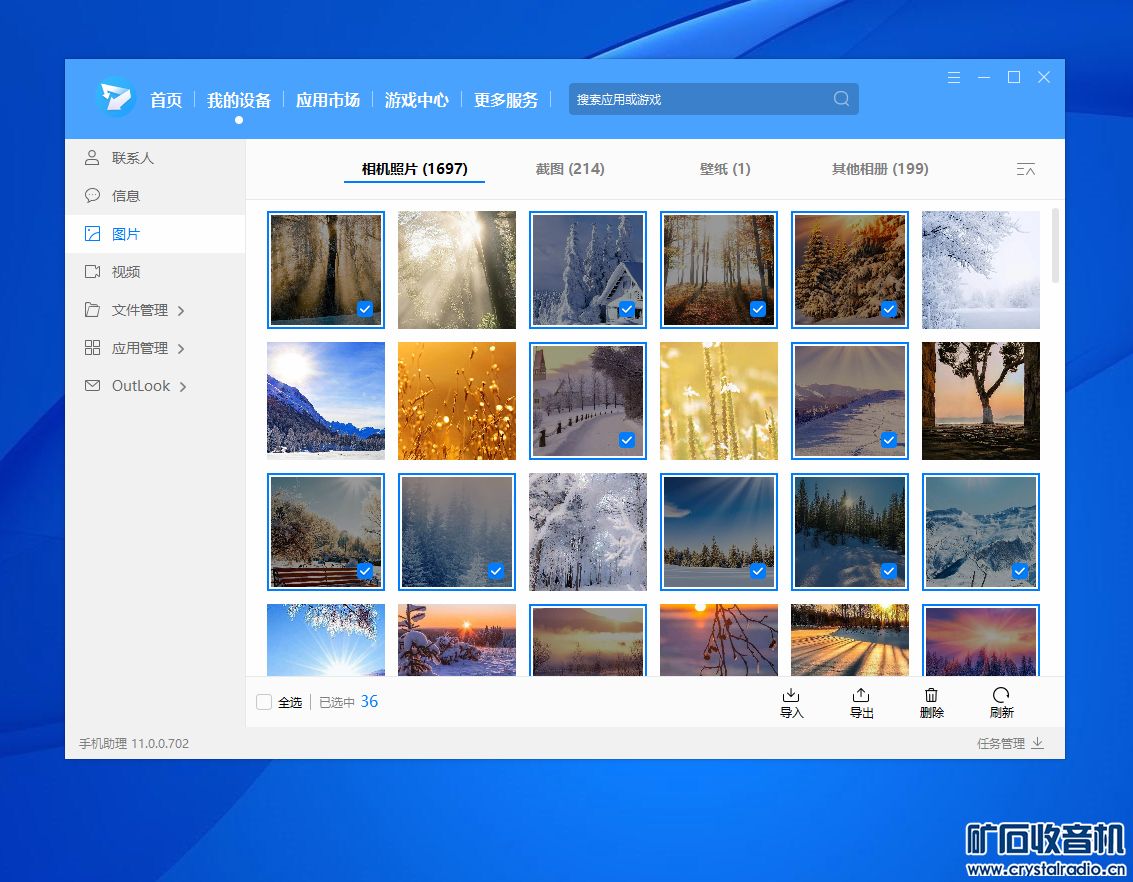Click the vertical scrollbar in photo grid
The image size is (1133, 882).
coord(1056,245)
